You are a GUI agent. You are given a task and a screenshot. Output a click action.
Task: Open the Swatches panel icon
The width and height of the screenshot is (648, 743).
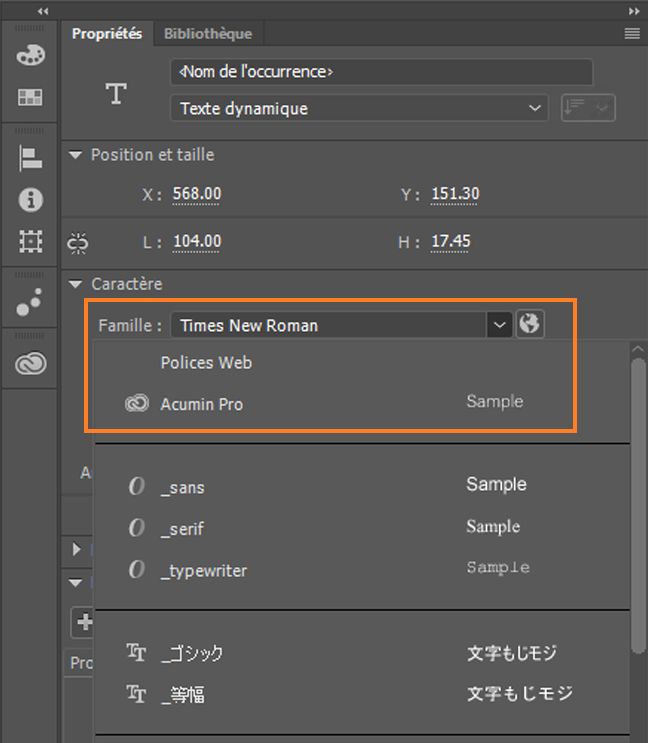(30, 97)
